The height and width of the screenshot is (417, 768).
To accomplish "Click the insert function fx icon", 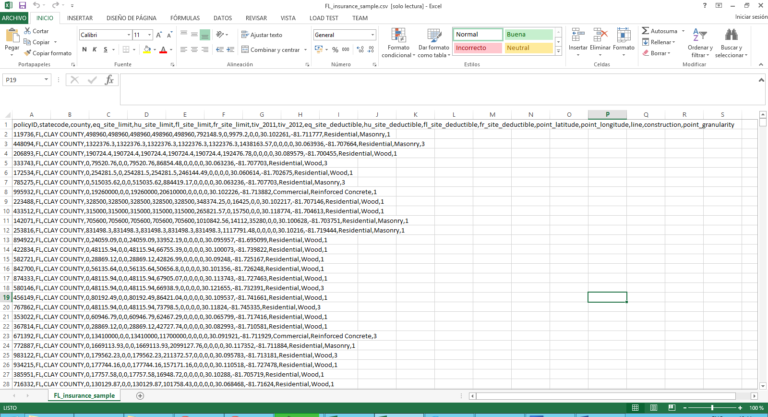I will tap(106, 80).
